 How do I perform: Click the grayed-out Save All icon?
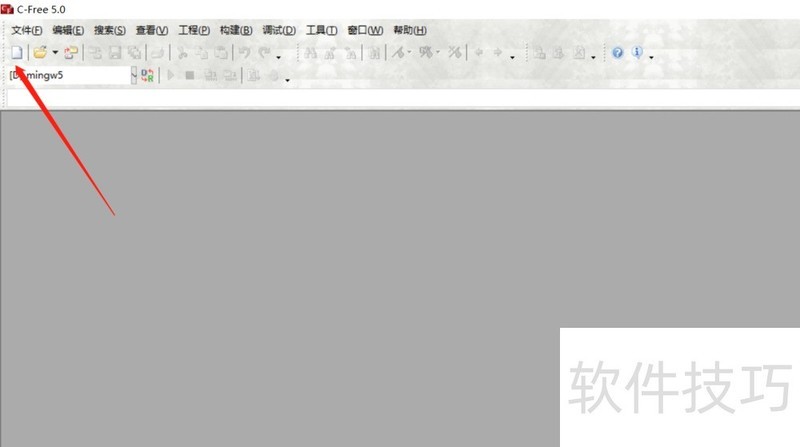(x=135, y=52)
